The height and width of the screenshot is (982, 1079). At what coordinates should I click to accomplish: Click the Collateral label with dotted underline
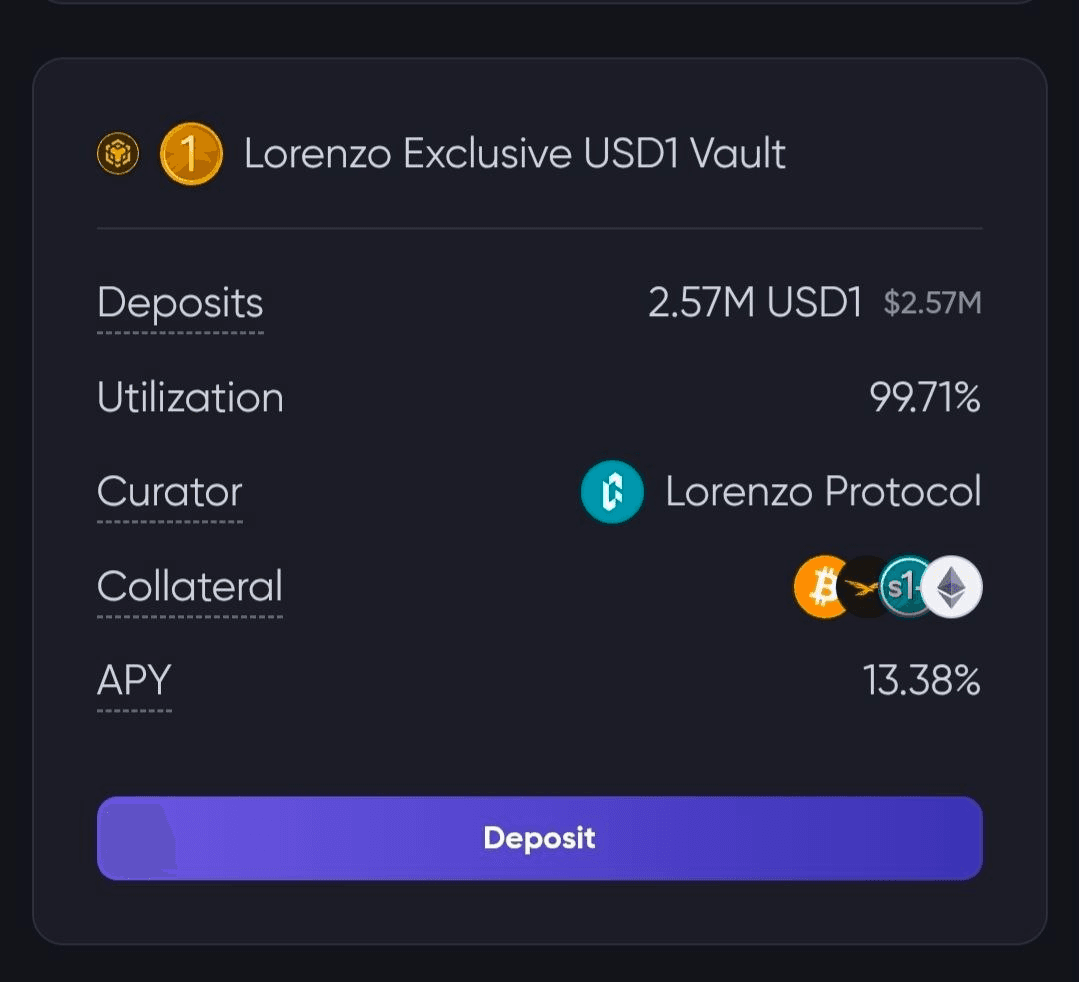(190, 586)
